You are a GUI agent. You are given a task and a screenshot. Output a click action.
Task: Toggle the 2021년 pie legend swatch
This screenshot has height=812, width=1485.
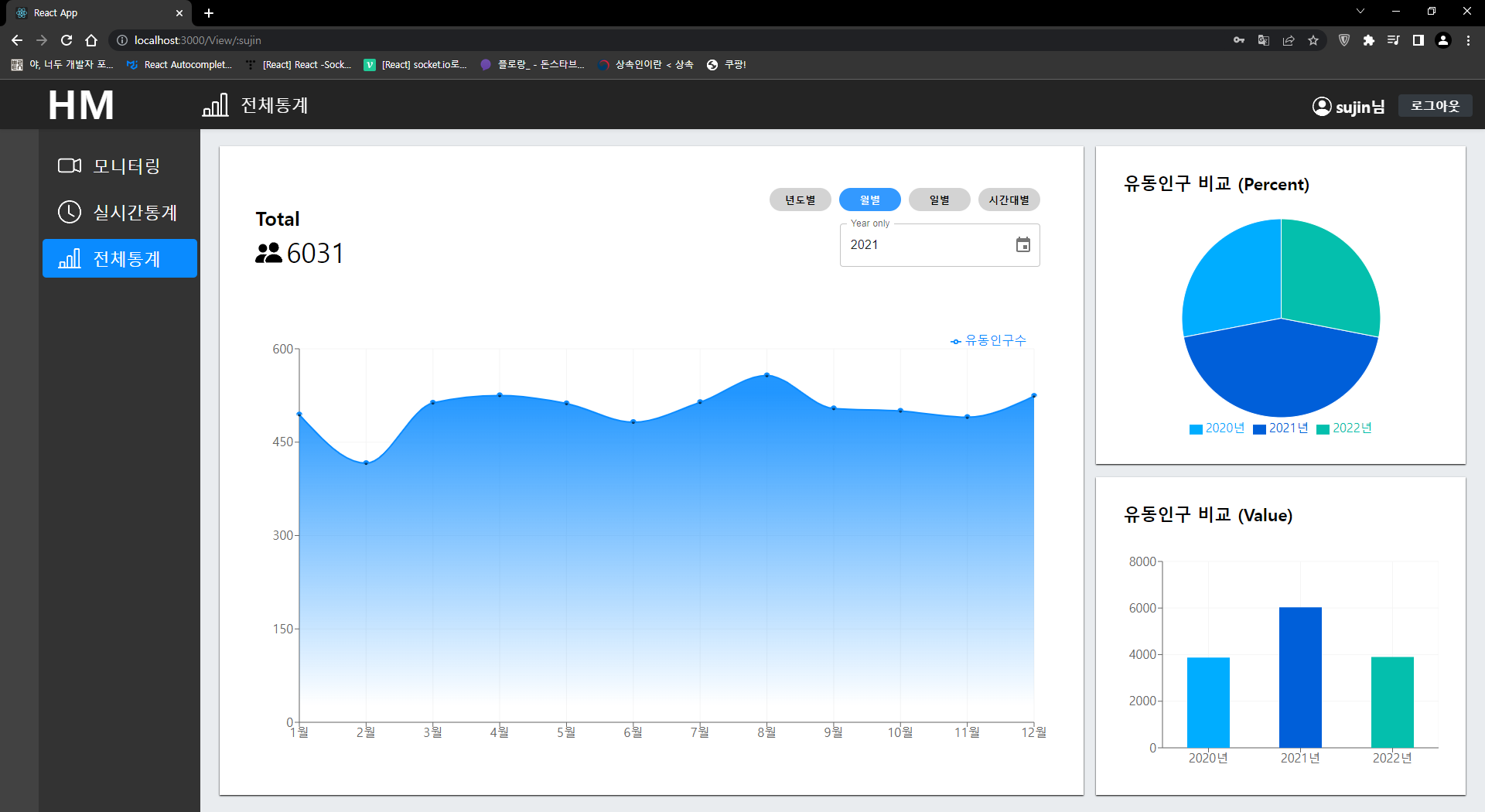[x=1259, y=429]
